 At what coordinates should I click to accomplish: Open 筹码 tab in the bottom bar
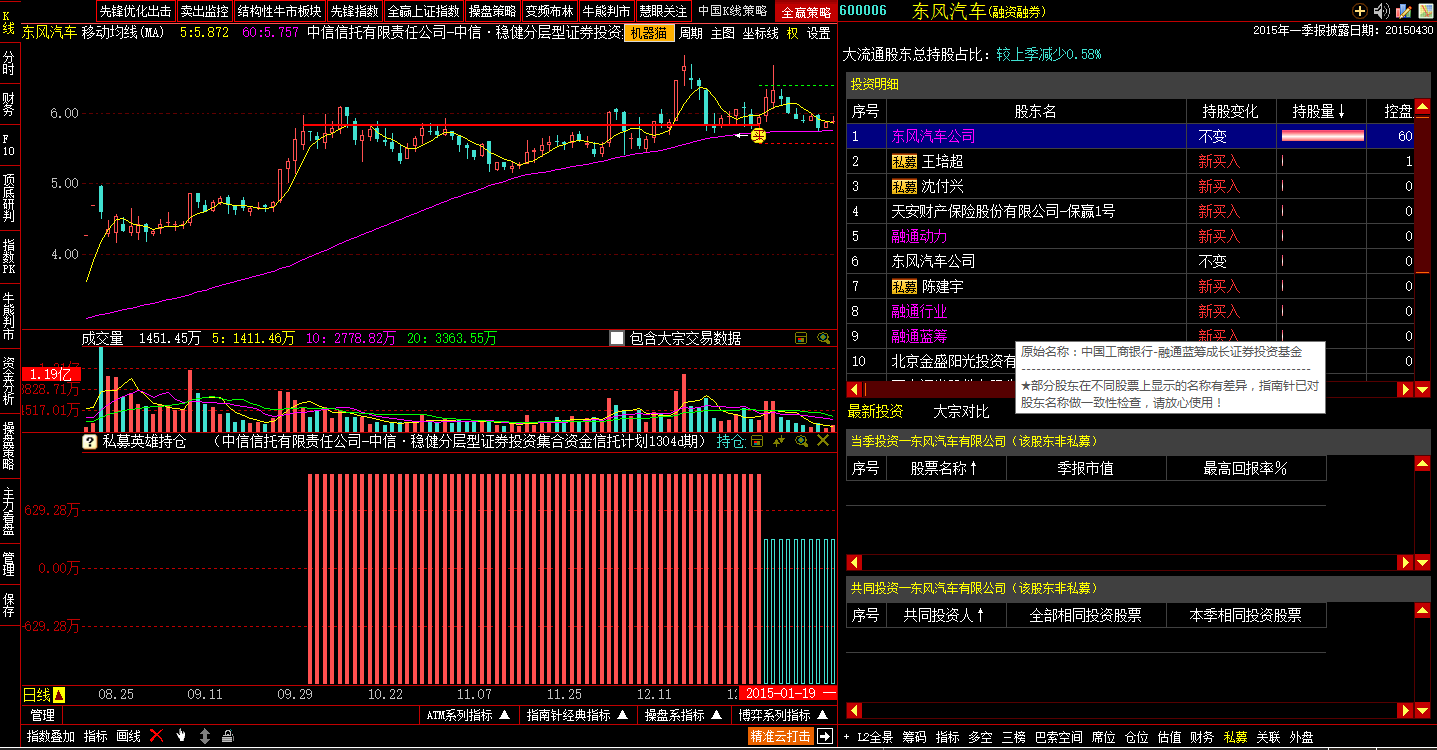tap(914, 737)
